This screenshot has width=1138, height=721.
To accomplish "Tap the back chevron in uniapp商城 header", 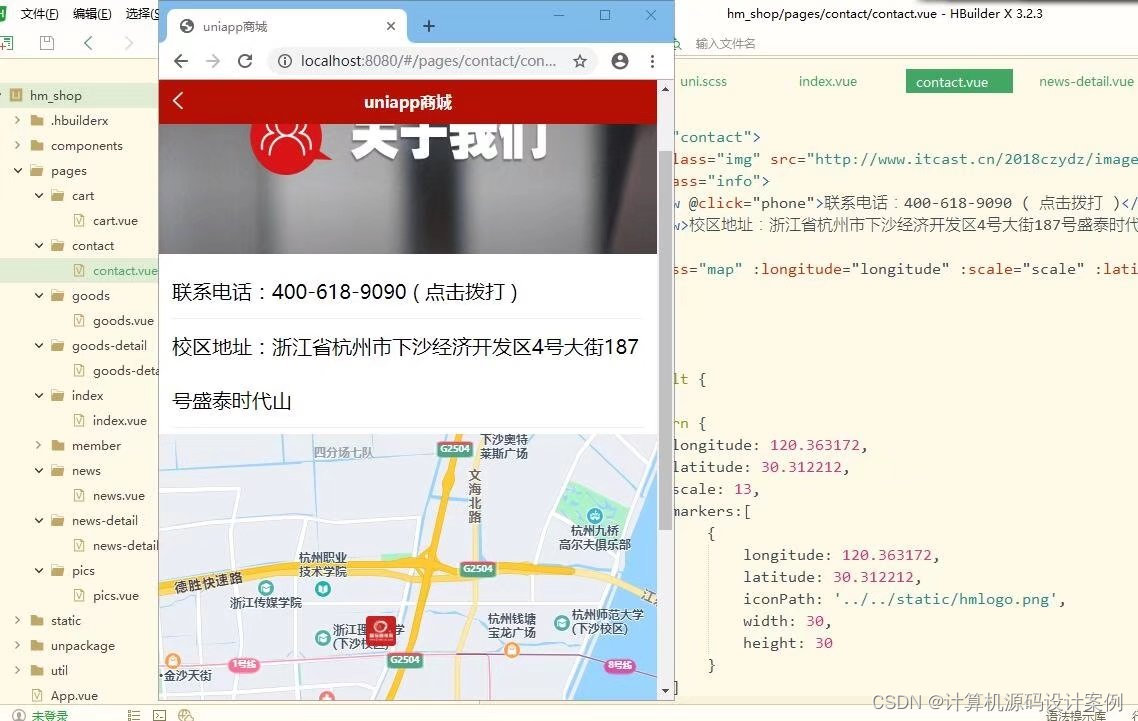I will tap(178, 101).
